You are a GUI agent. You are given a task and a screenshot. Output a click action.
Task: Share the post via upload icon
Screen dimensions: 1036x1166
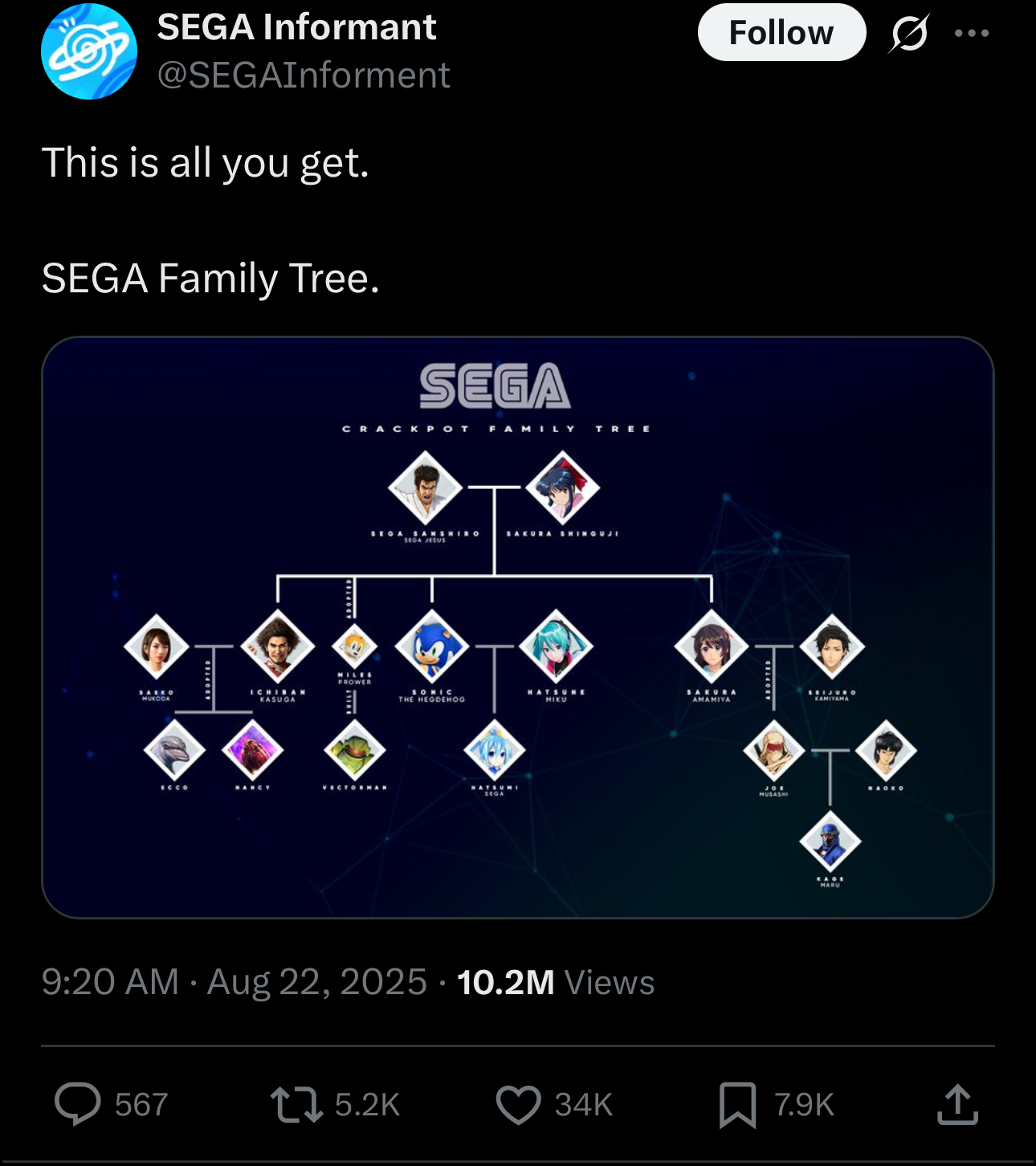(957, 1104)
